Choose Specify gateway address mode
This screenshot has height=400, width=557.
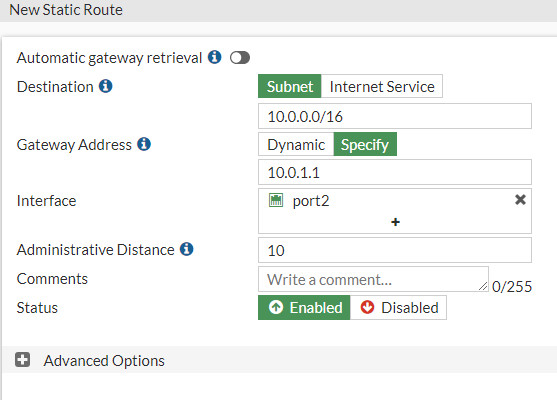coord(365,144)
